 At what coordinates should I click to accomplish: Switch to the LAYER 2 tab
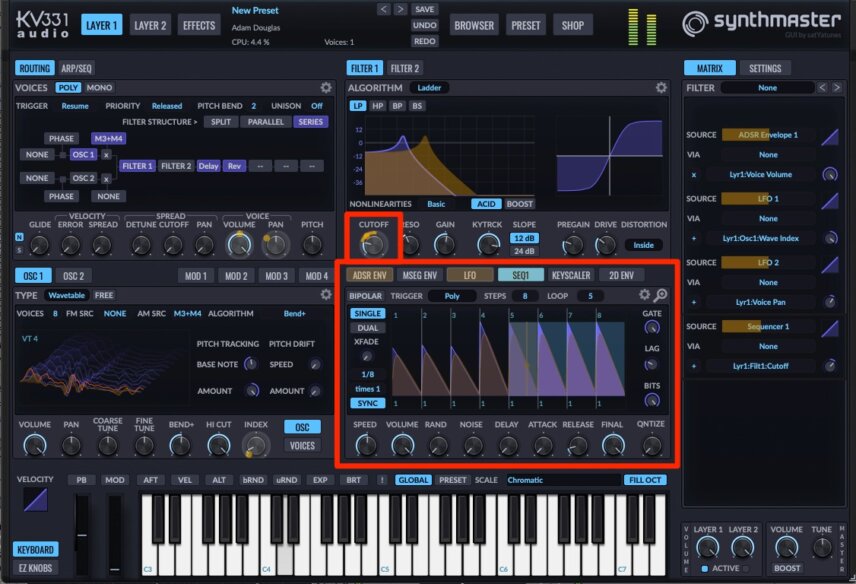coord(150,25)
